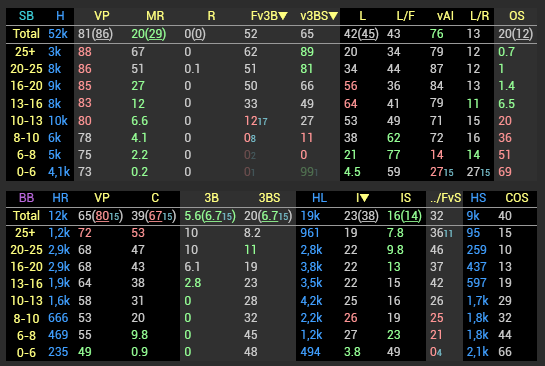The height and width of the screenshot is (366, 545).
Task: Click the v3BS column sort arrow
Action: click(333, 16)
